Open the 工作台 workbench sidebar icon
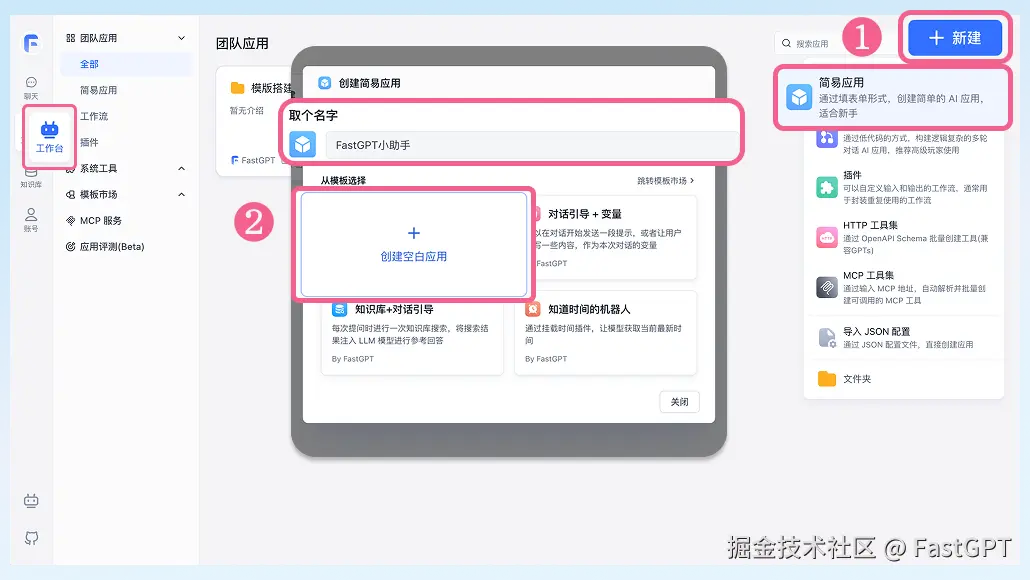This screenshot has height=580, width=1030. [x=49, y=137]
